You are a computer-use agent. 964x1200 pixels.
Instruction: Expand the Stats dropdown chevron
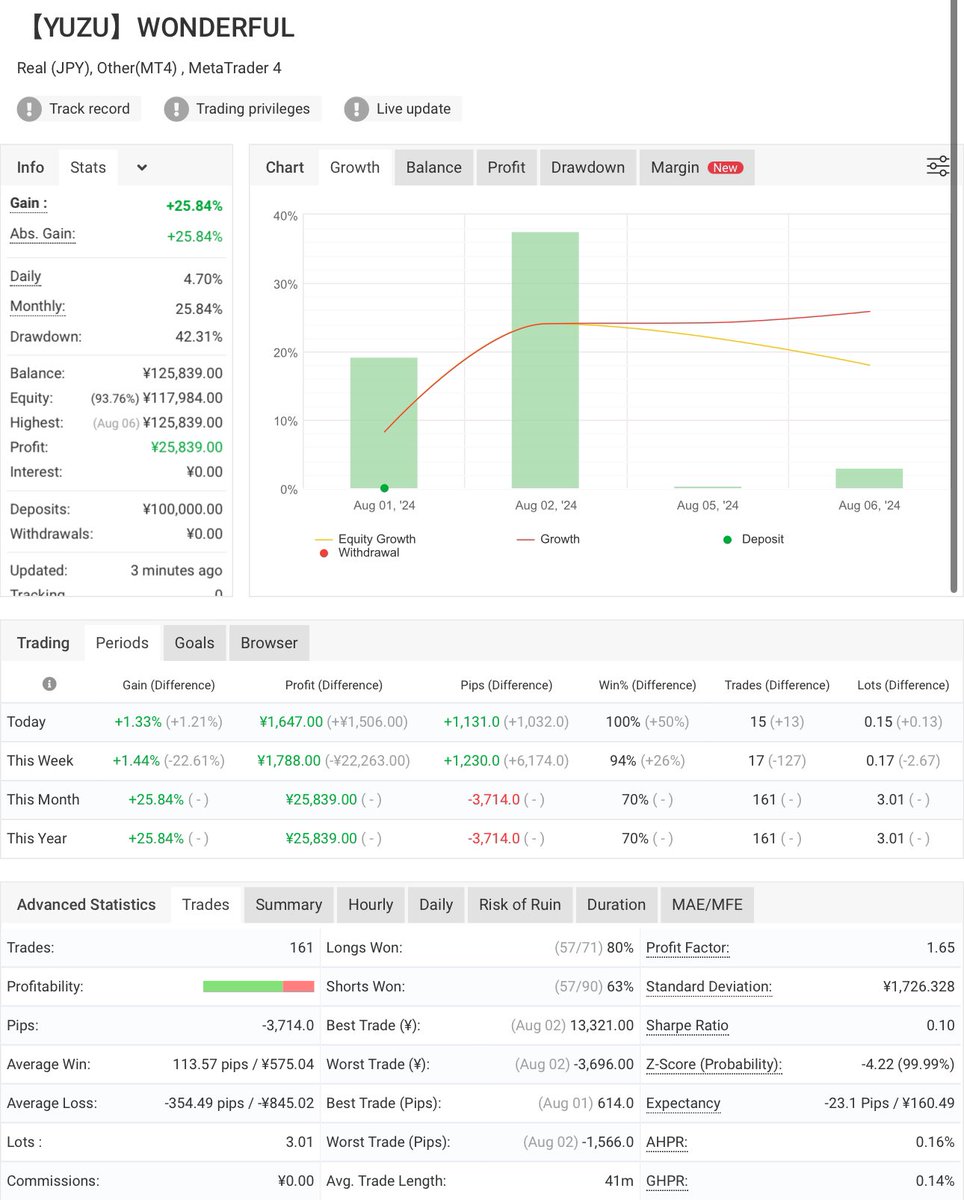coord(142,168)
